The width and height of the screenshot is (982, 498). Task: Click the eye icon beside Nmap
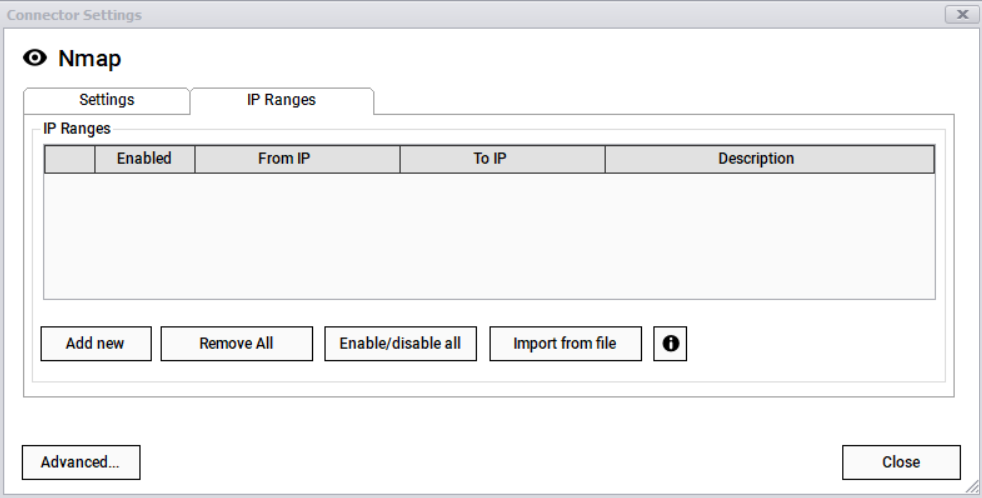coord(35,59)
